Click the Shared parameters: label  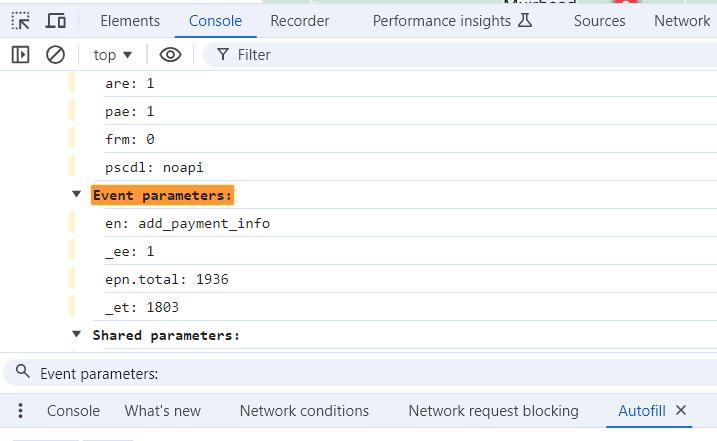click(166, 335)
